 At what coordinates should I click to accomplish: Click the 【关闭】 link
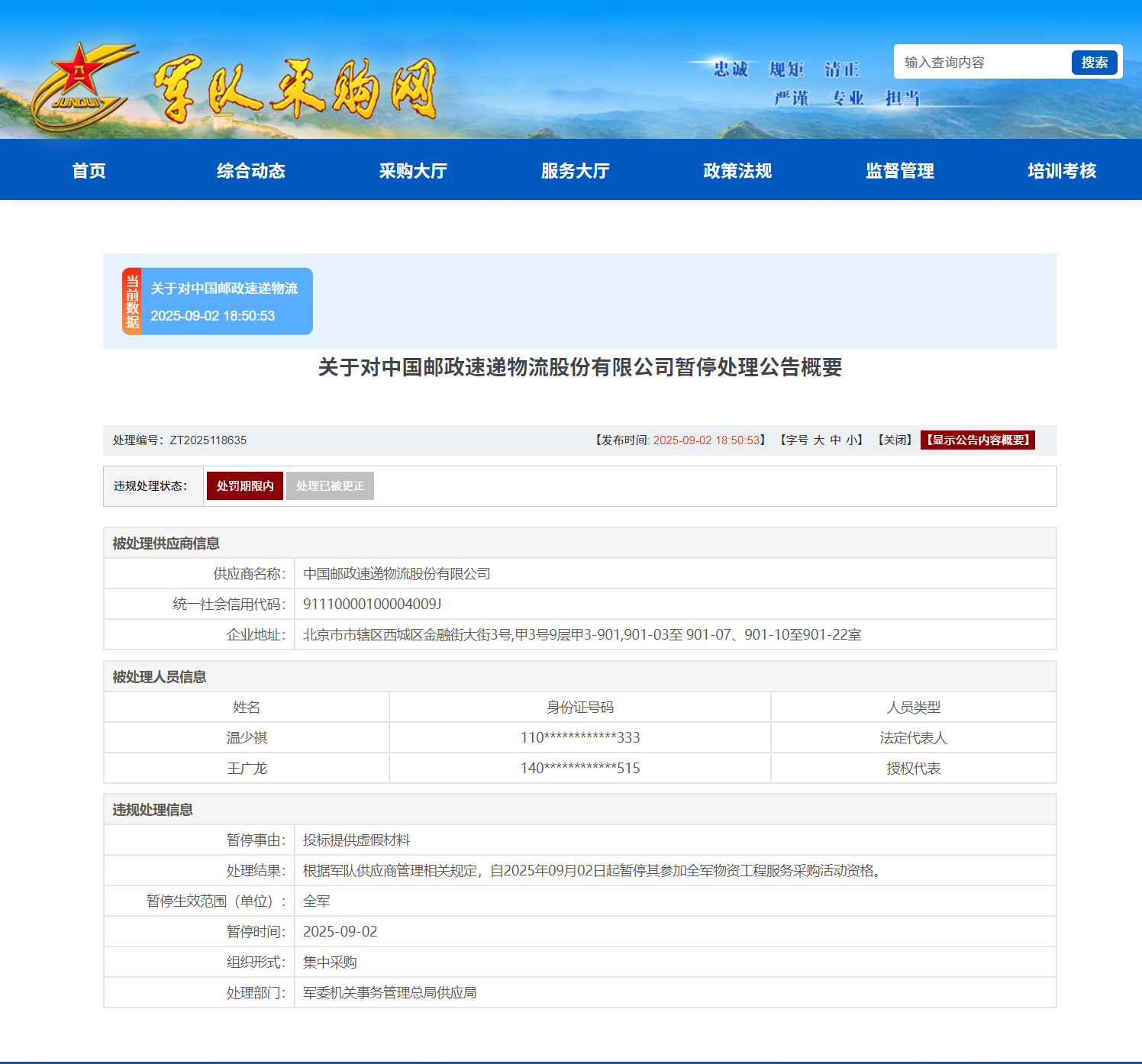[x=895, y=440]
